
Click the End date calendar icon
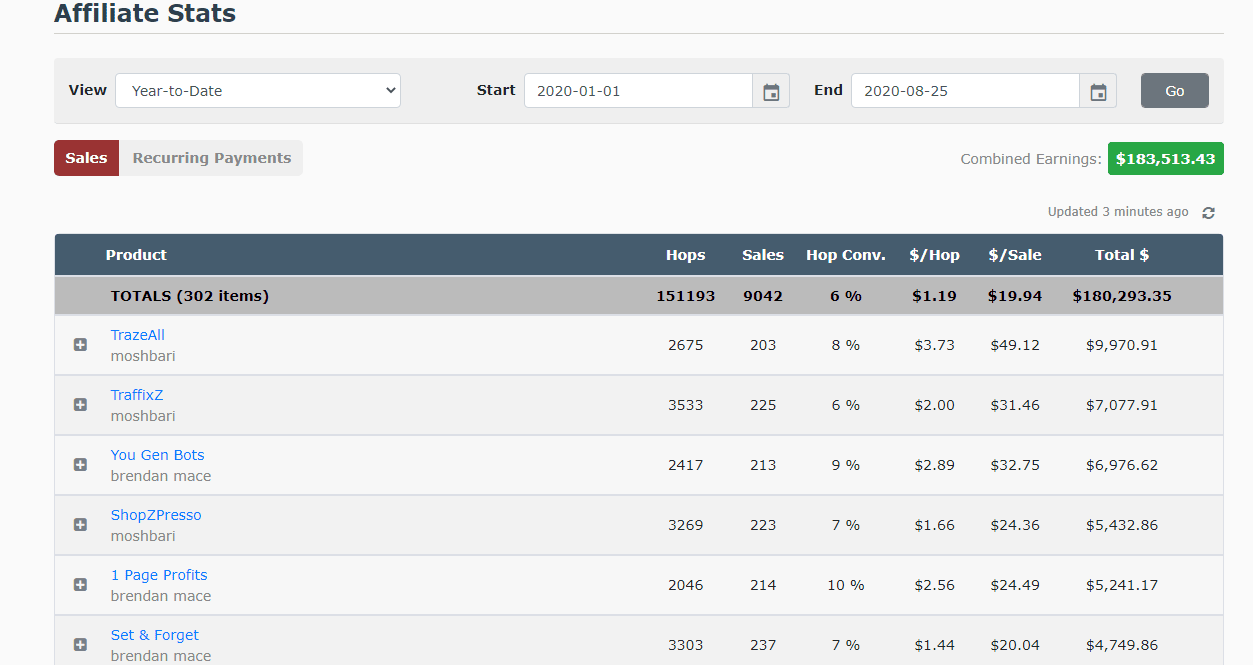pyautogui.click(x=1098, y=91)
